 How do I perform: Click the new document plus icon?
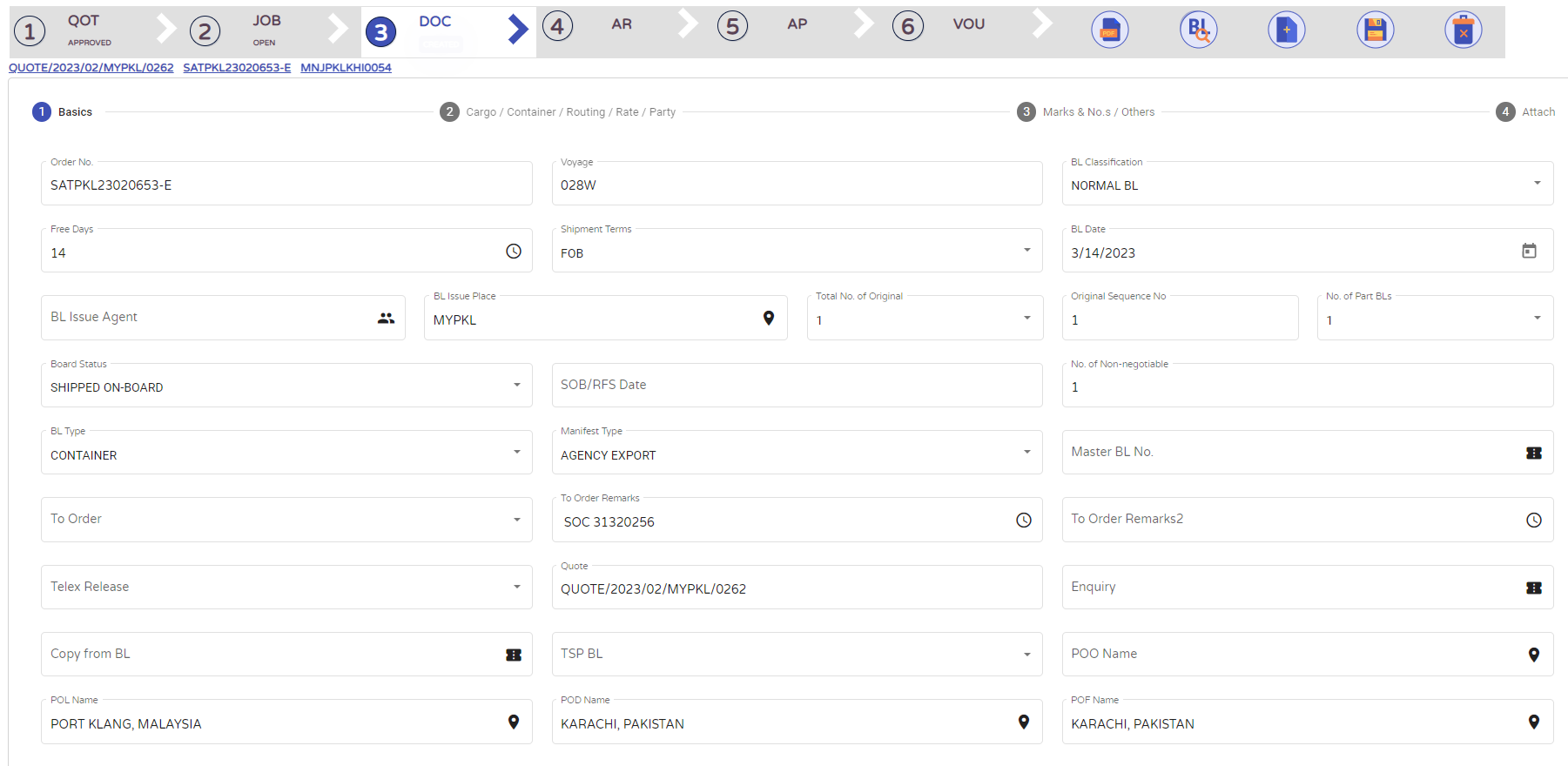1286,30
